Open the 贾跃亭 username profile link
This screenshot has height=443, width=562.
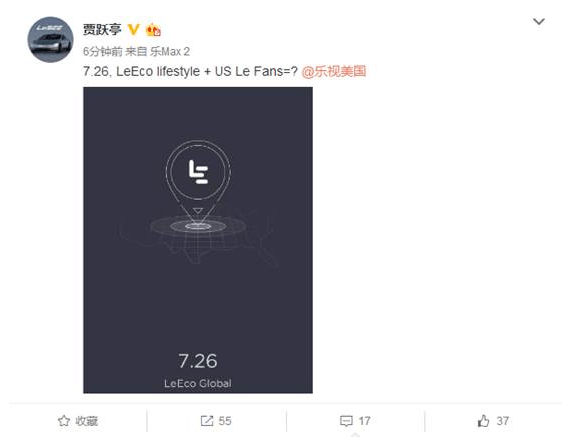[102, 29]
